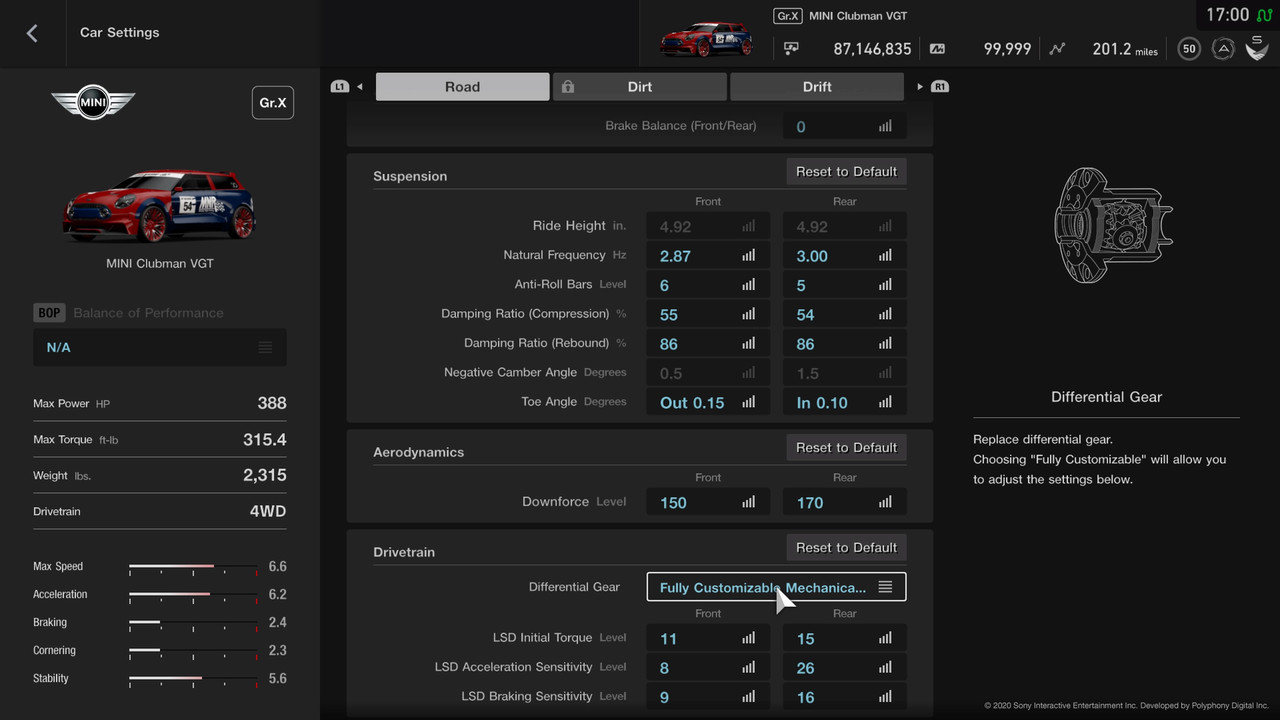1280x720 pixels.
Task: Click the sportsmanship S rating icon
Action: [x=1257, y=47]
